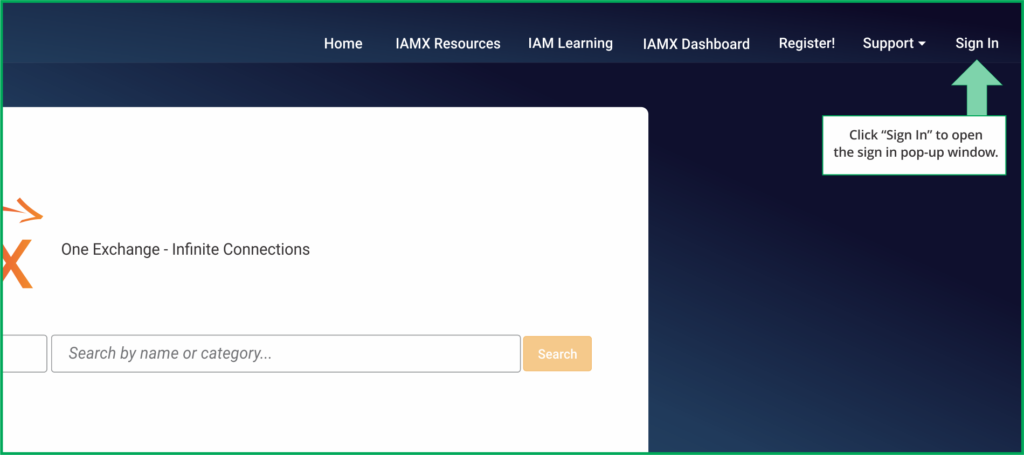Viewport: 1024px width, 455px height.
Task: Focus the Search by name or category field
Action: coord(286,354)
